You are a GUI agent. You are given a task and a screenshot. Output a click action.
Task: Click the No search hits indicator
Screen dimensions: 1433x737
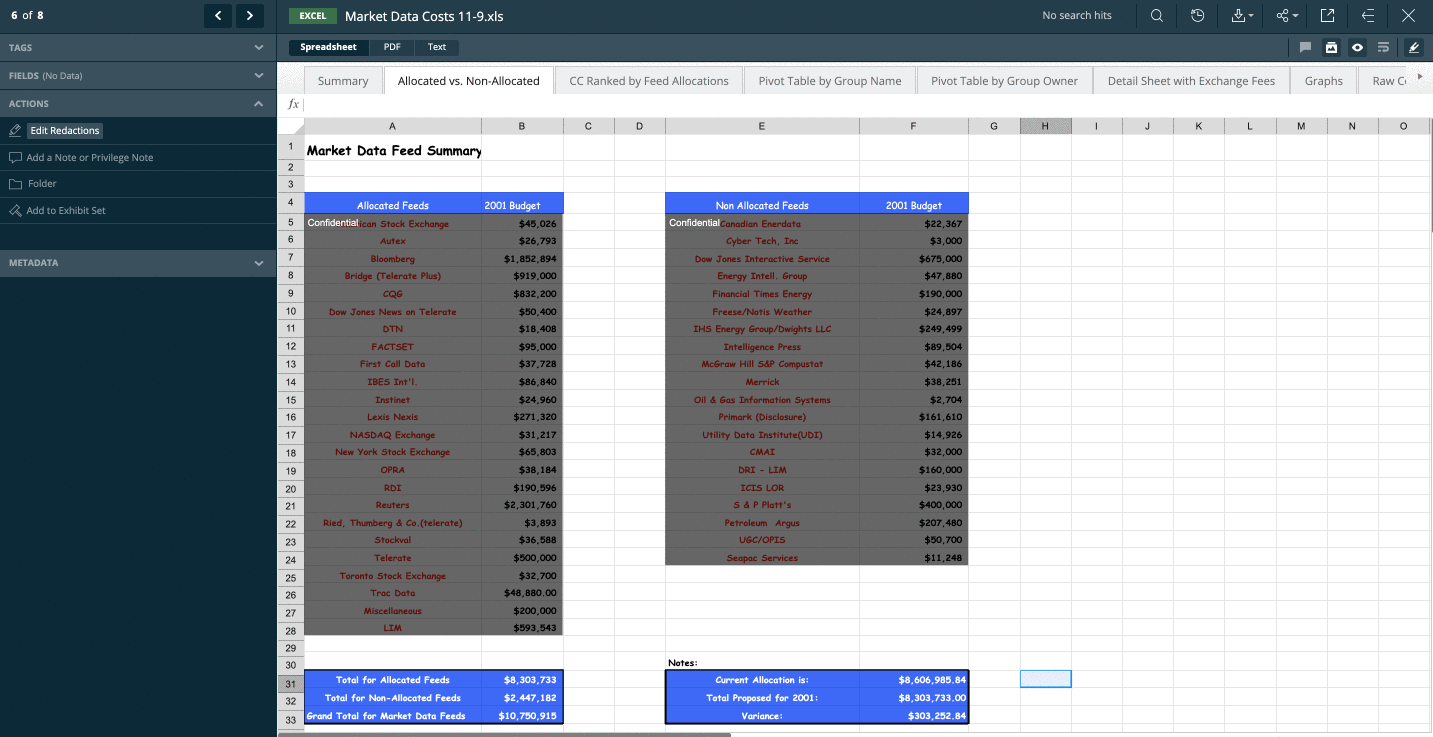coord(1076,15)
